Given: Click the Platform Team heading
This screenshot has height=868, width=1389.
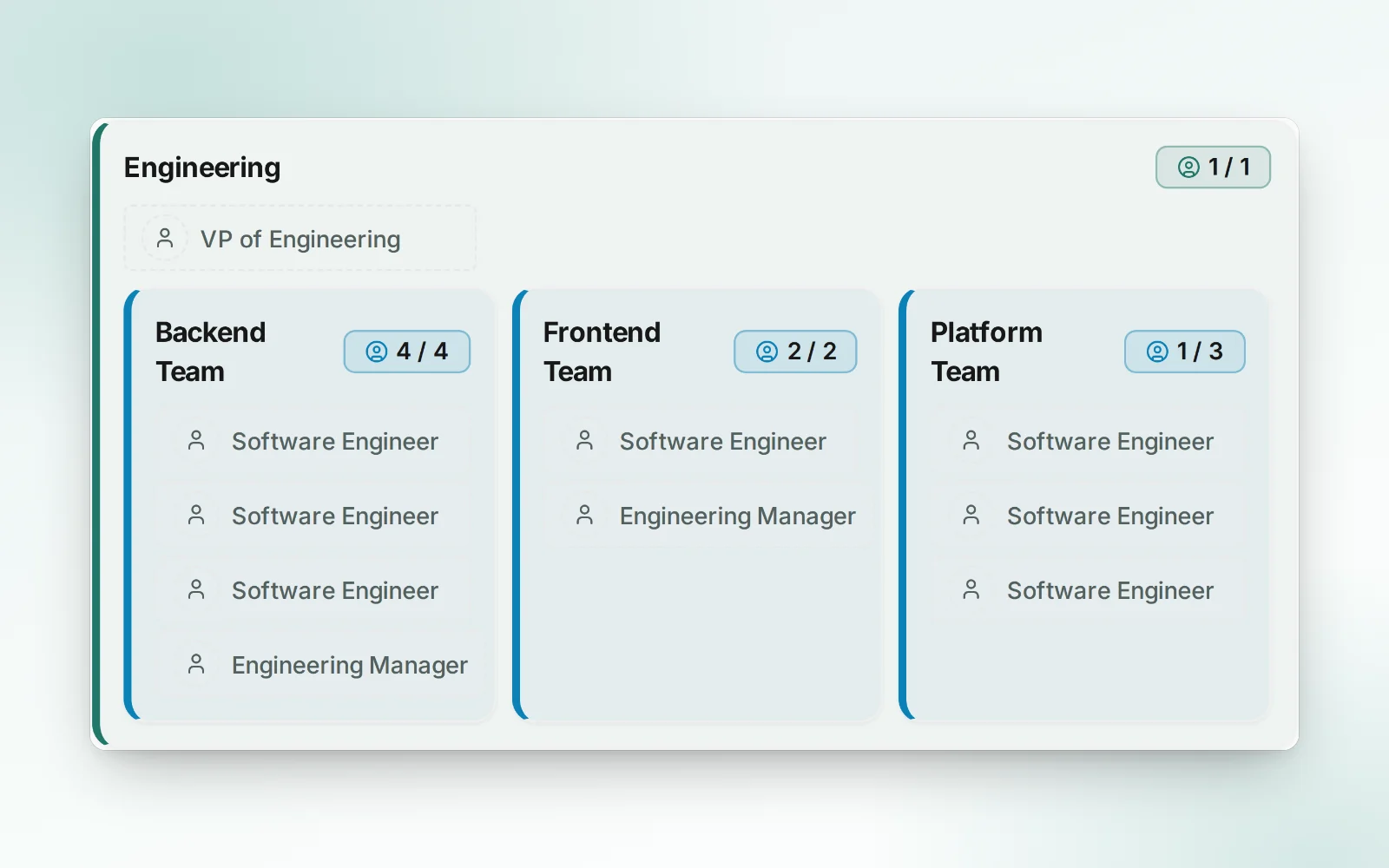Looking at the screenshot, I should [986, 352].
